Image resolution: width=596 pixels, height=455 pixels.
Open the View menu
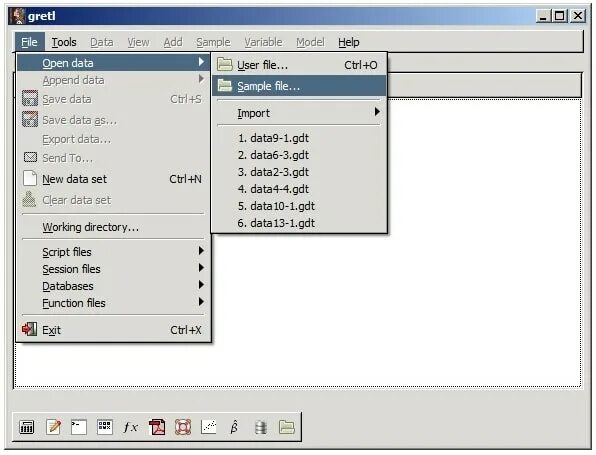click(138, 42)
